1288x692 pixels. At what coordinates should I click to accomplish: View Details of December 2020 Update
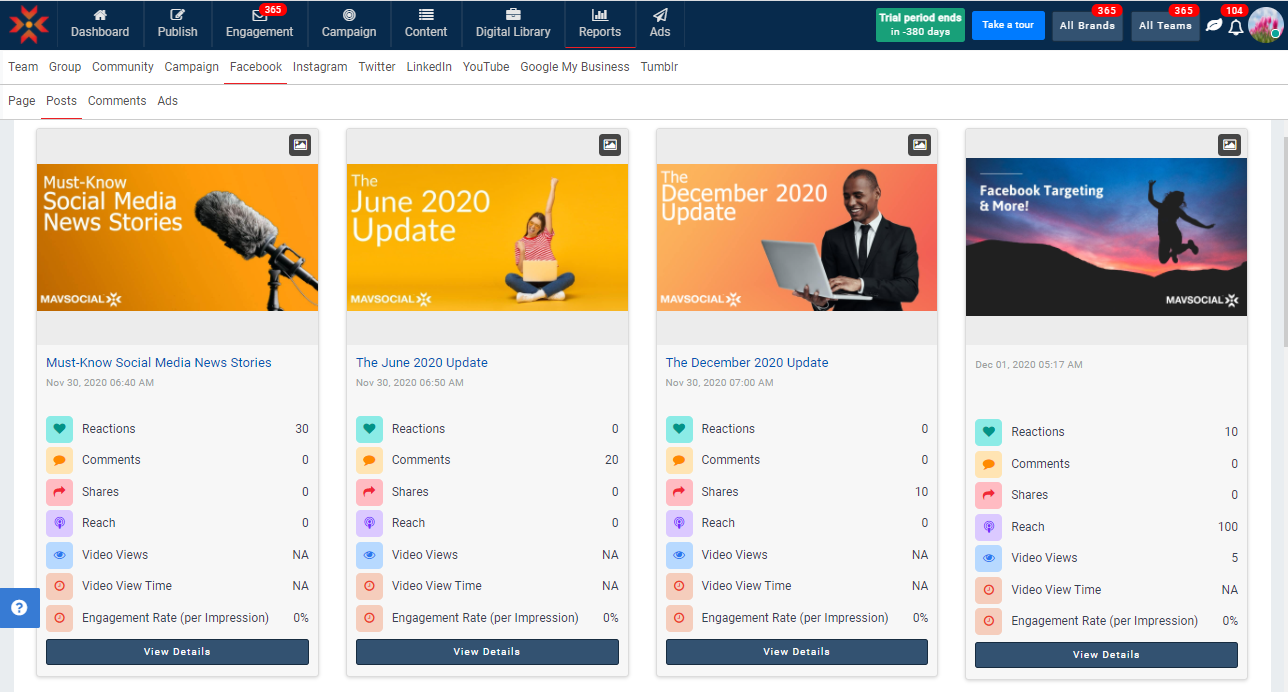pyautogui.click(x=796, y=652)
